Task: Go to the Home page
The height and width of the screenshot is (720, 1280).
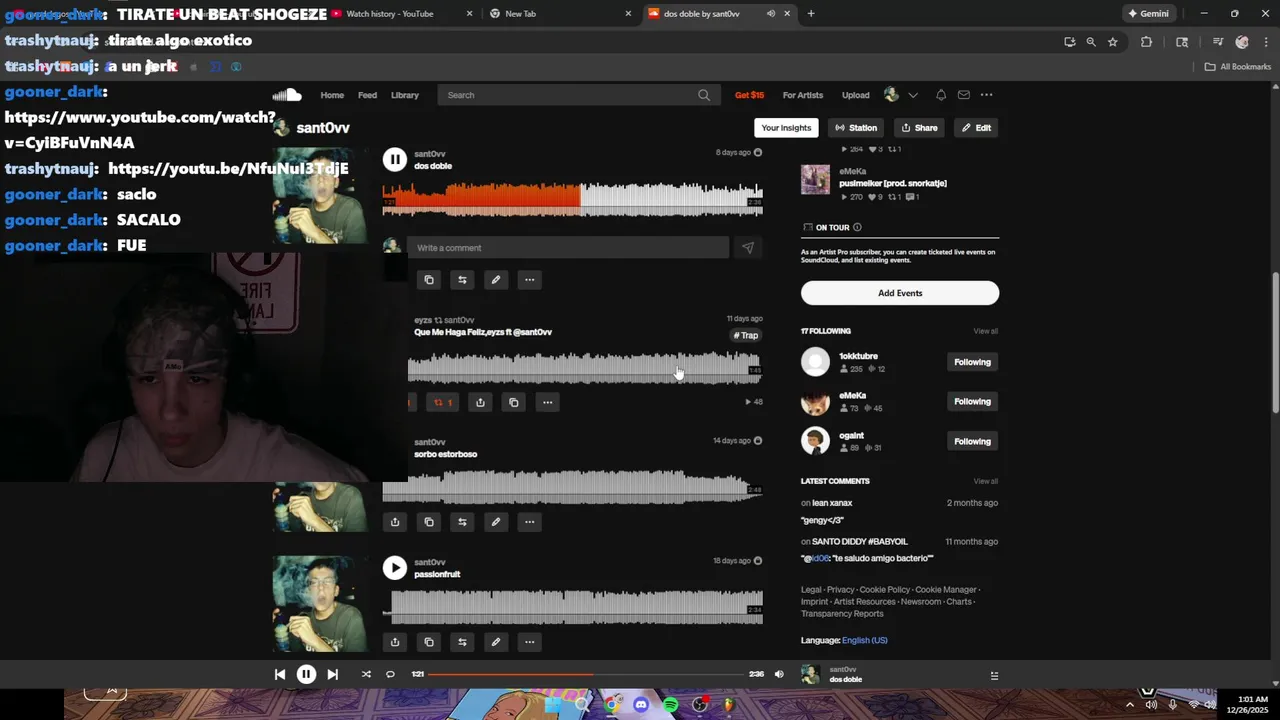Action: (x=332, y=95)
